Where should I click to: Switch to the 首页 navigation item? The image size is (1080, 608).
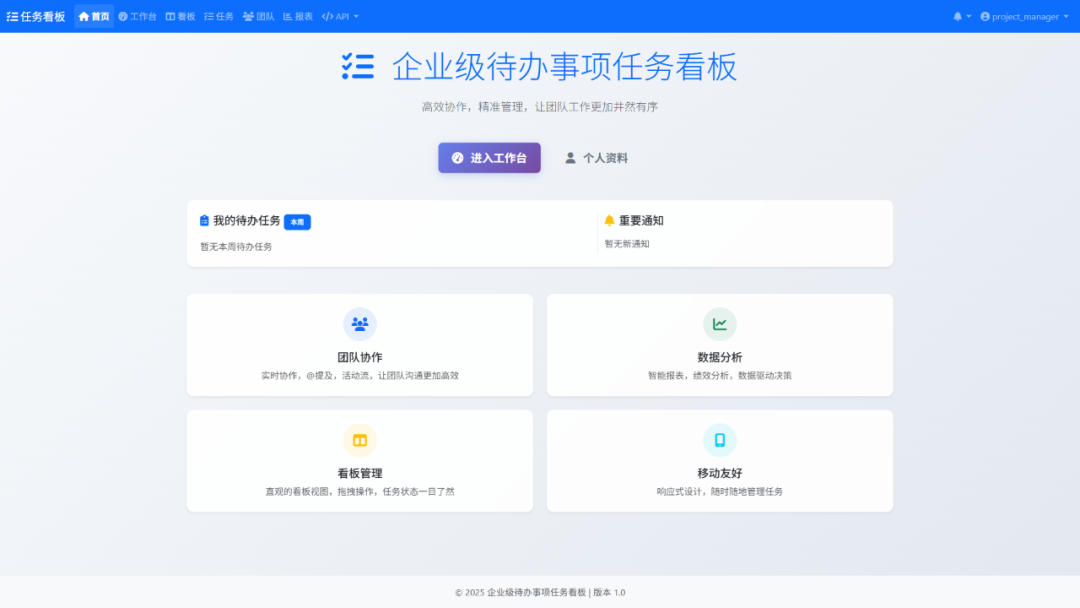click(95, 15)
